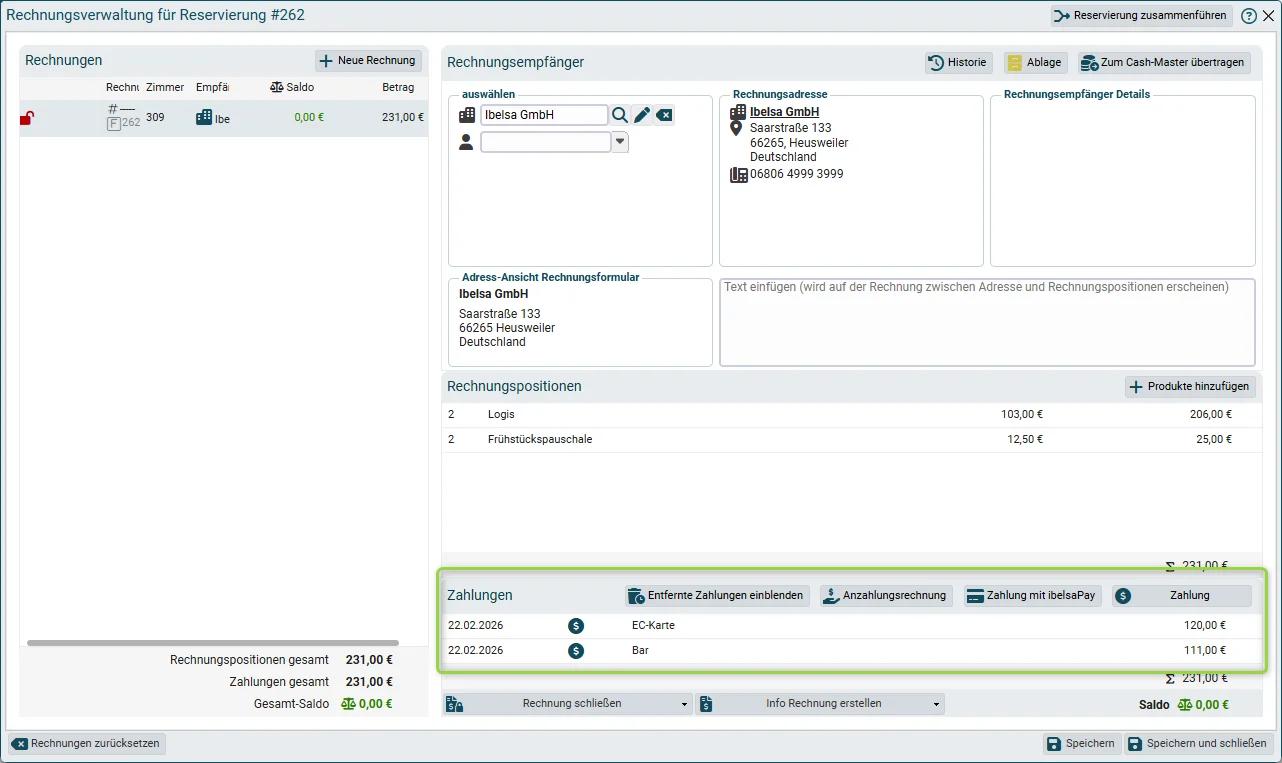
Task: Select the Logis invoice position
Action: coord(850,415)
